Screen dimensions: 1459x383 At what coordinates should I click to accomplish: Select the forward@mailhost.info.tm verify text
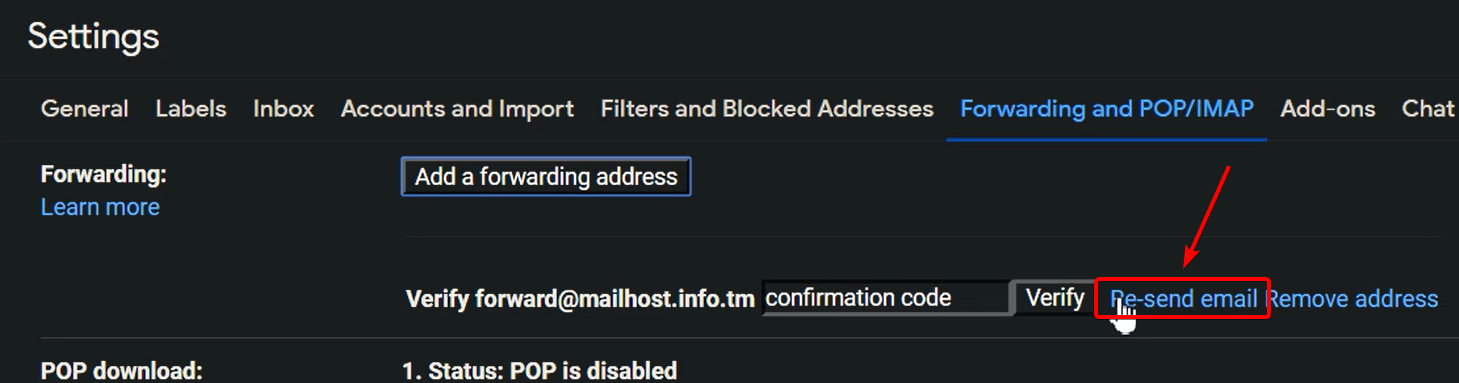coord(580,298)
